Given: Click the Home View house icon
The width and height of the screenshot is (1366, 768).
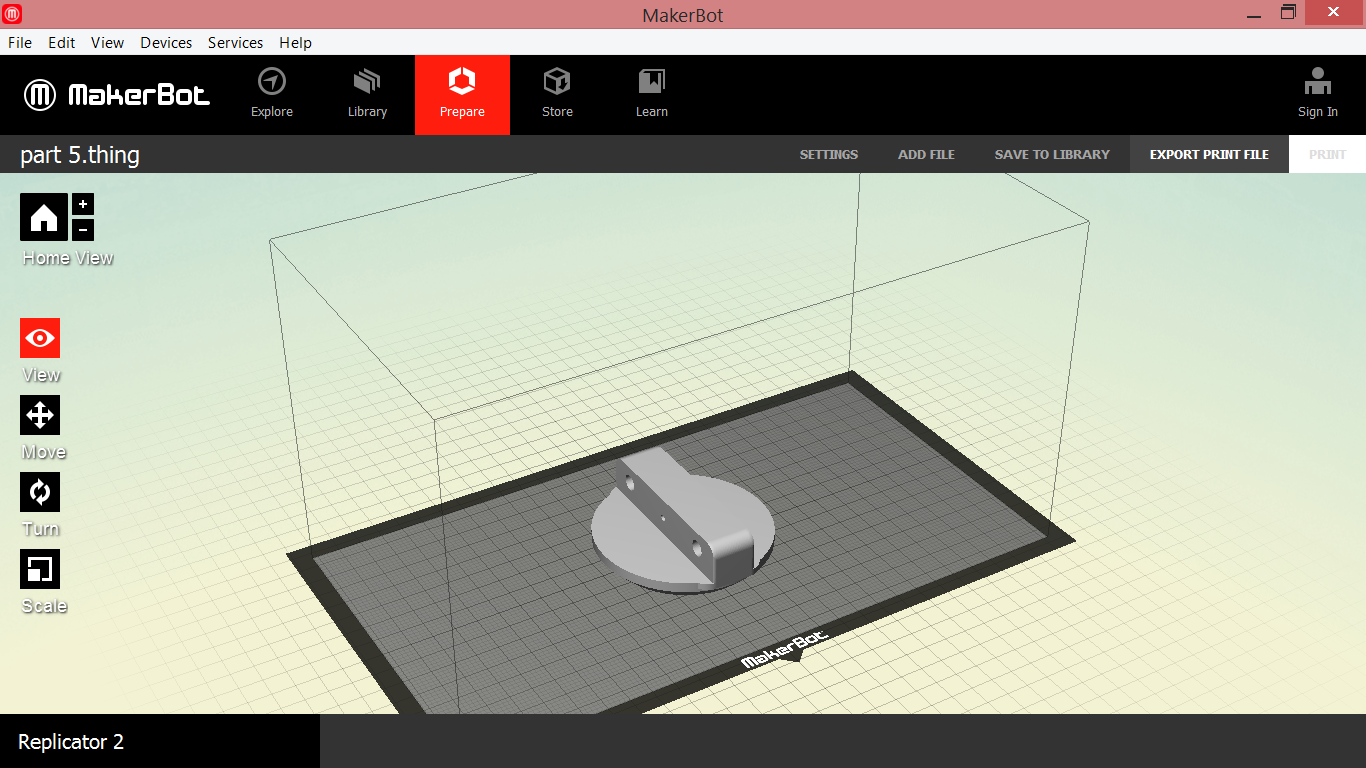Looking at the screenshot, I should [44, 217].
